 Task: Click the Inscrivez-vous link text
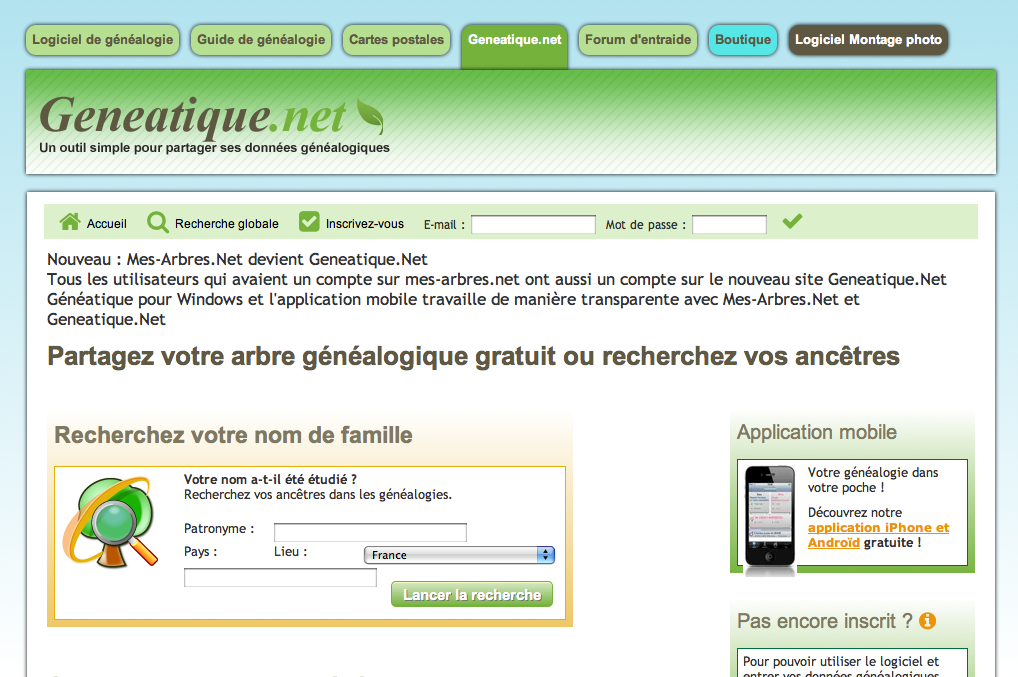(x=365, y=223)
